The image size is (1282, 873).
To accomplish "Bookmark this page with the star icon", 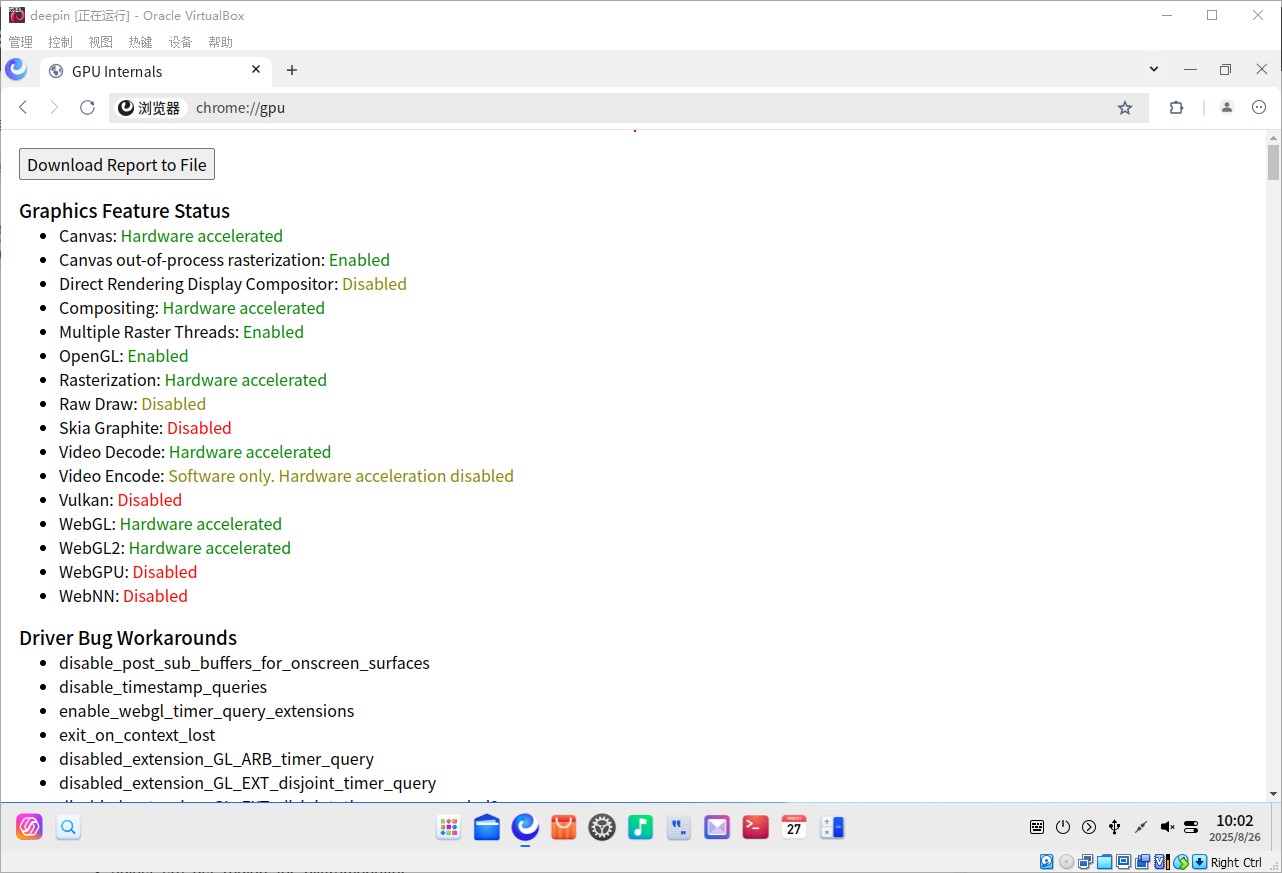I will pos(1125,107).
